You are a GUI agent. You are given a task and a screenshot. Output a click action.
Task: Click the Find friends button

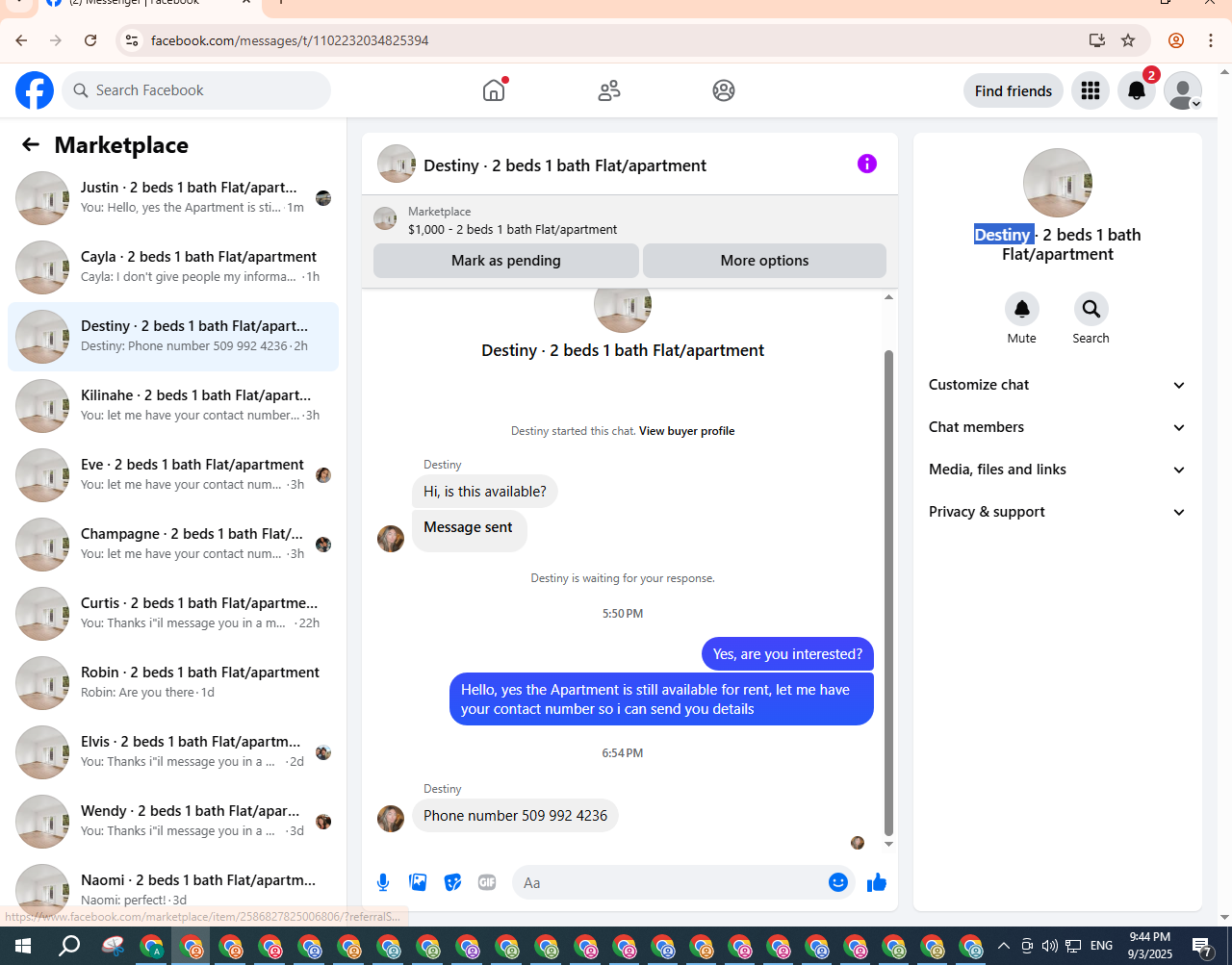point(1014,90)
